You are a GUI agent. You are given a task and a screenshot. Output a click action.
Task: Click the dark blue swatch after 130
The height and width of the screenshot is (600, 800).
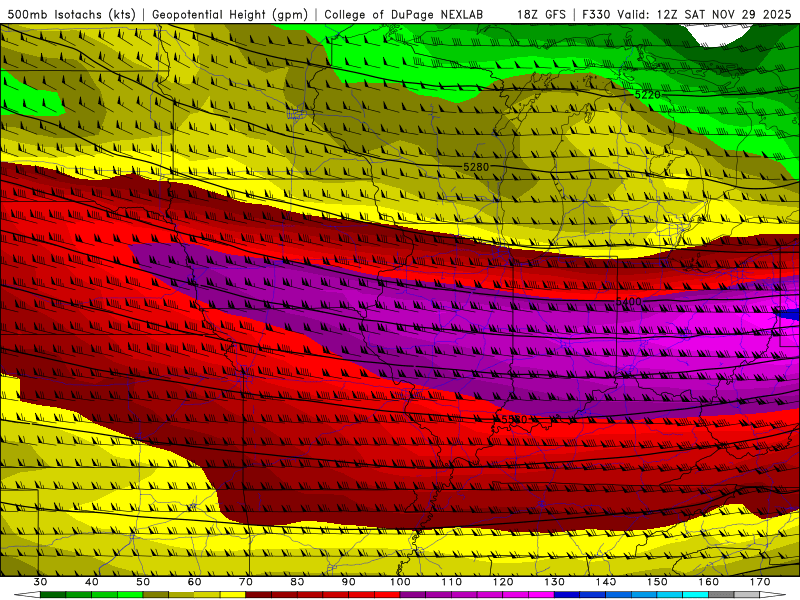pyautogui.click(x=567, y=595)
